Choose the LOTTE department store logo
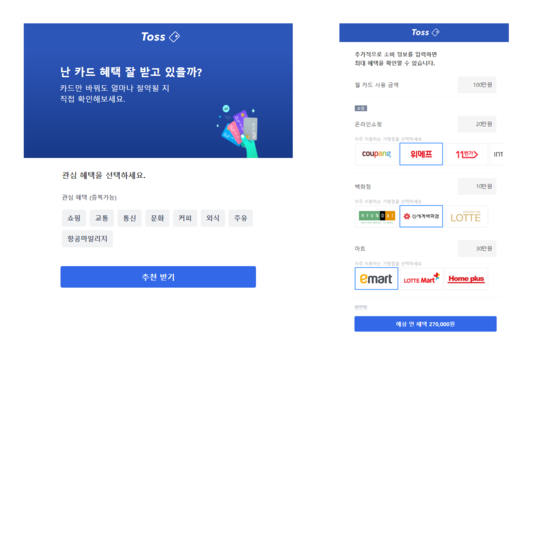The height and width of the screenshot is (538, 538). pyautogui.click(x=466, y=217)
